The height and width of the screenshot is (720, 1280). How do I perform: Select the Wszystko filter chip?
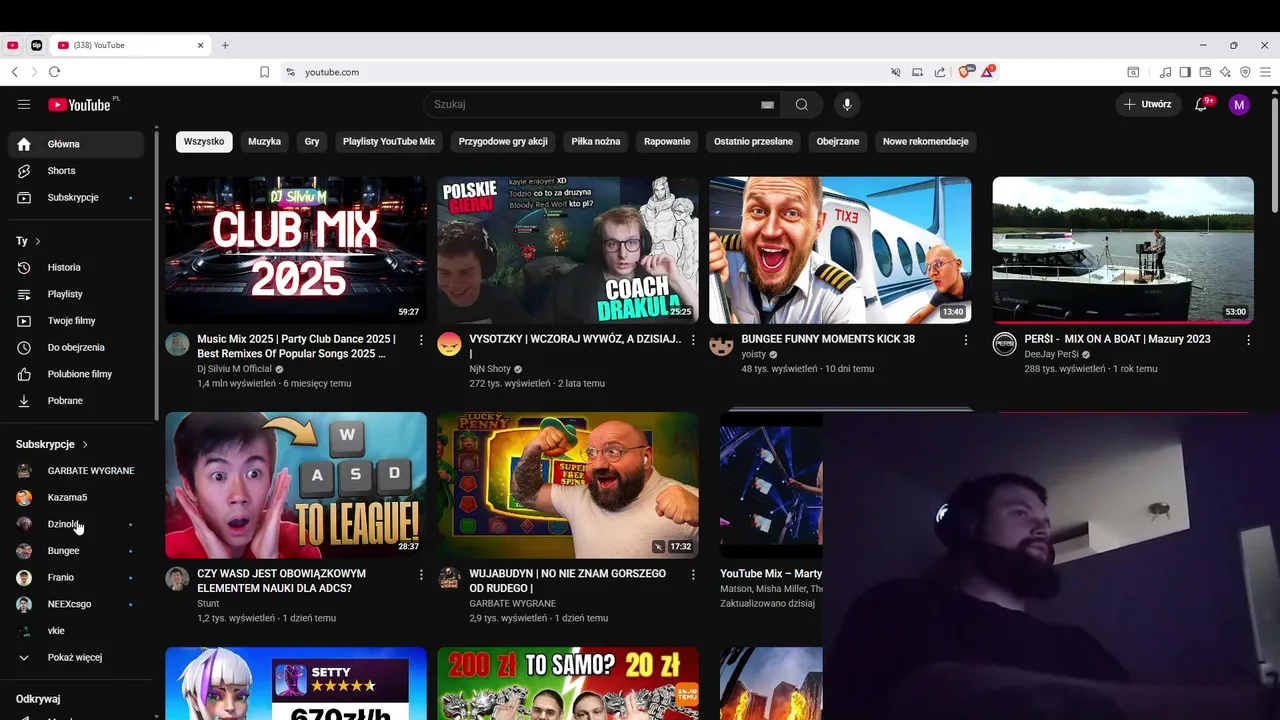click(x=204, y=141)
